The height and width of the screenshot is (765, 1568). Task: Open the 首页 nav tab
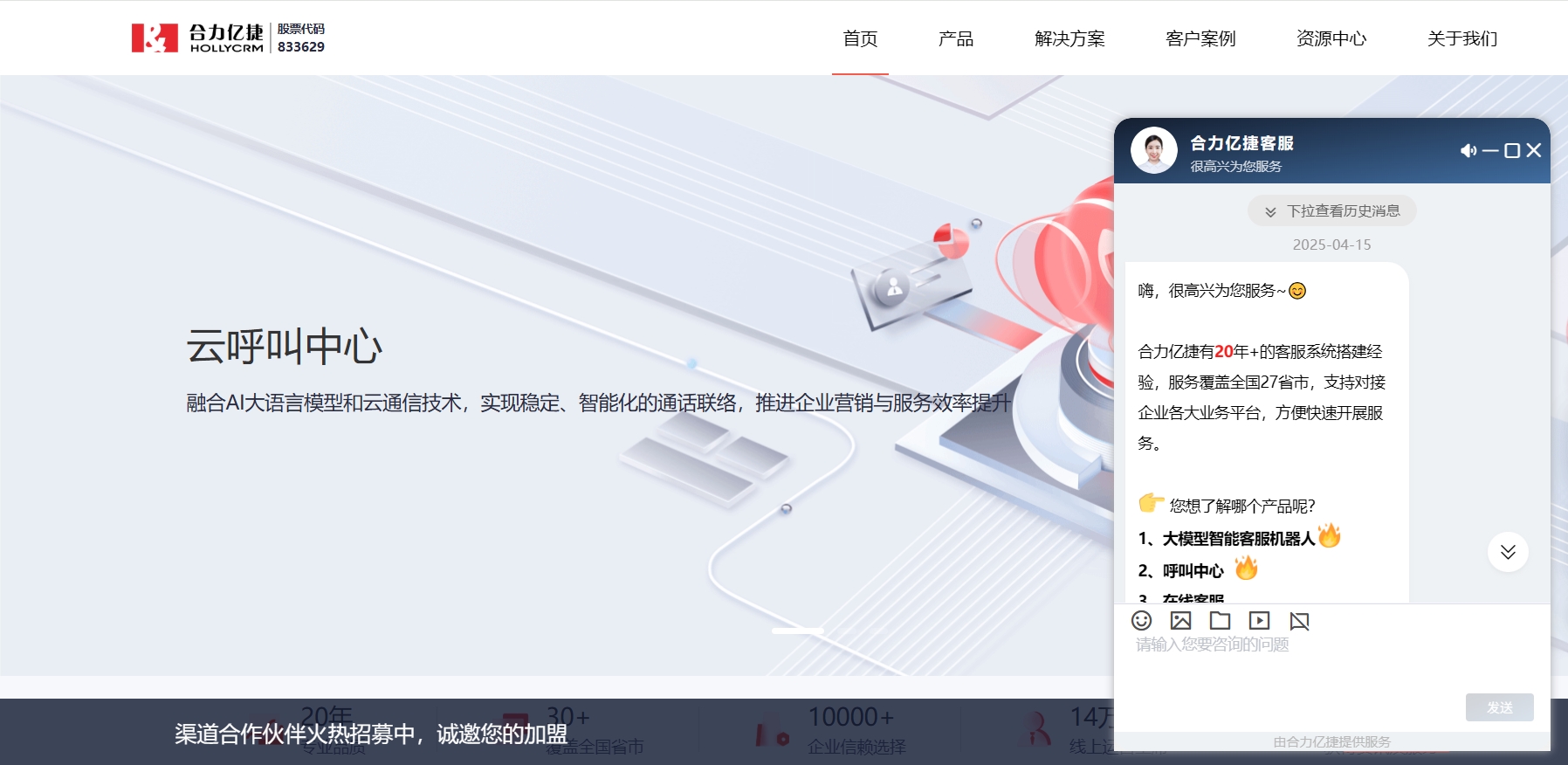pos(860,38)
